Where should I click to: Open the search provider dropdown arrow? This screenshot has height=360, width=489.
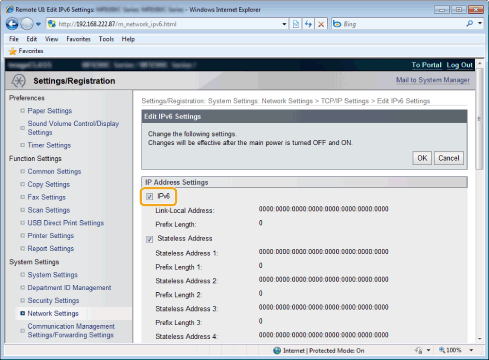[480, 23]
